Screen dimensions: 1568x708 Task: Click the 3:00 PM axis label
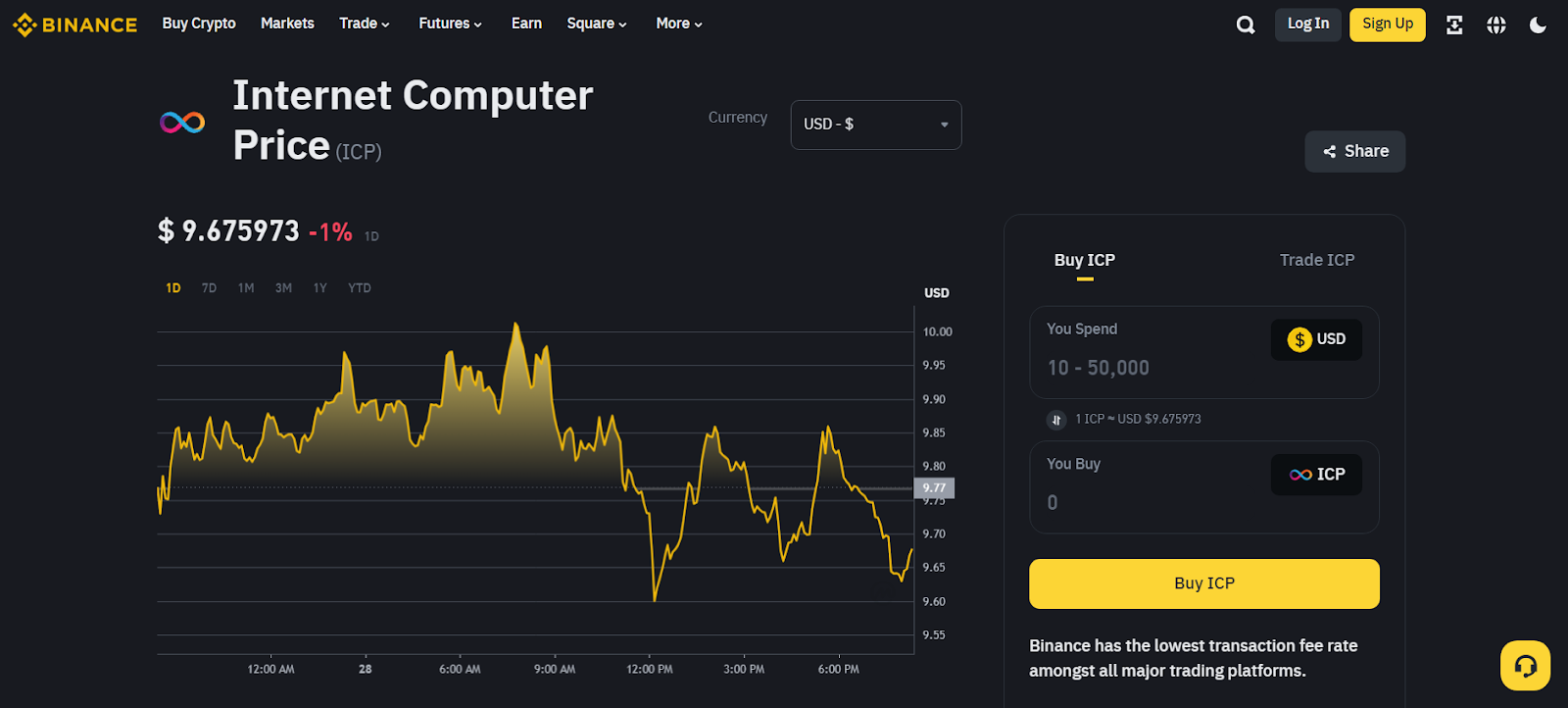tap(744, 670)
